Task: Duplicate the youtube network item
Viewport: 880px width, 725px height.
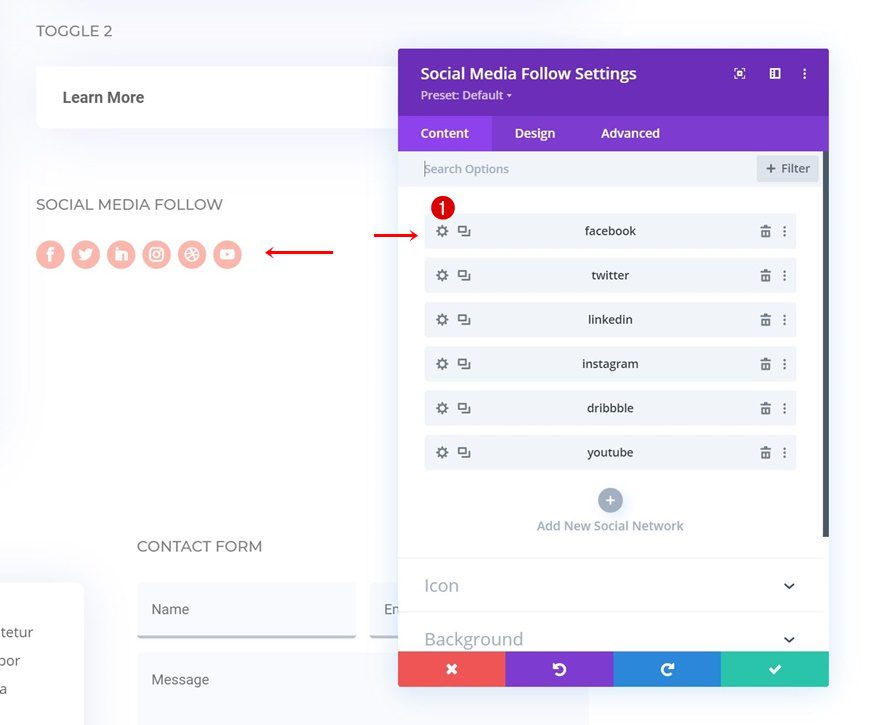Action: 464,453
